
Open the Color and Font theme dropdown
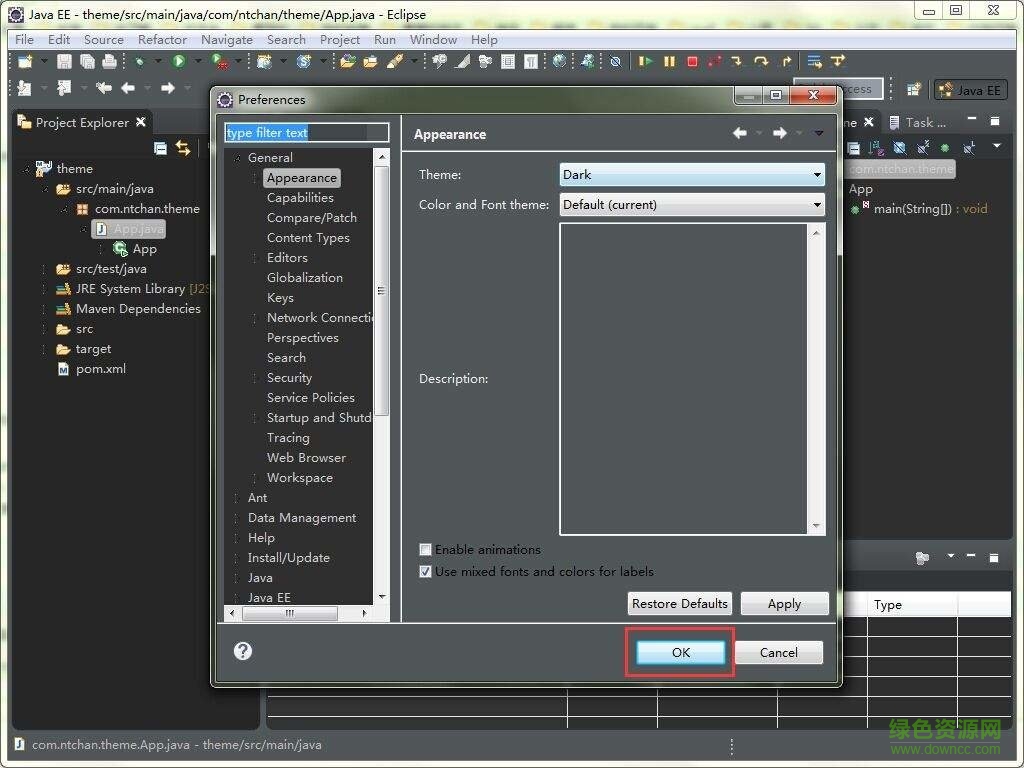692,205
